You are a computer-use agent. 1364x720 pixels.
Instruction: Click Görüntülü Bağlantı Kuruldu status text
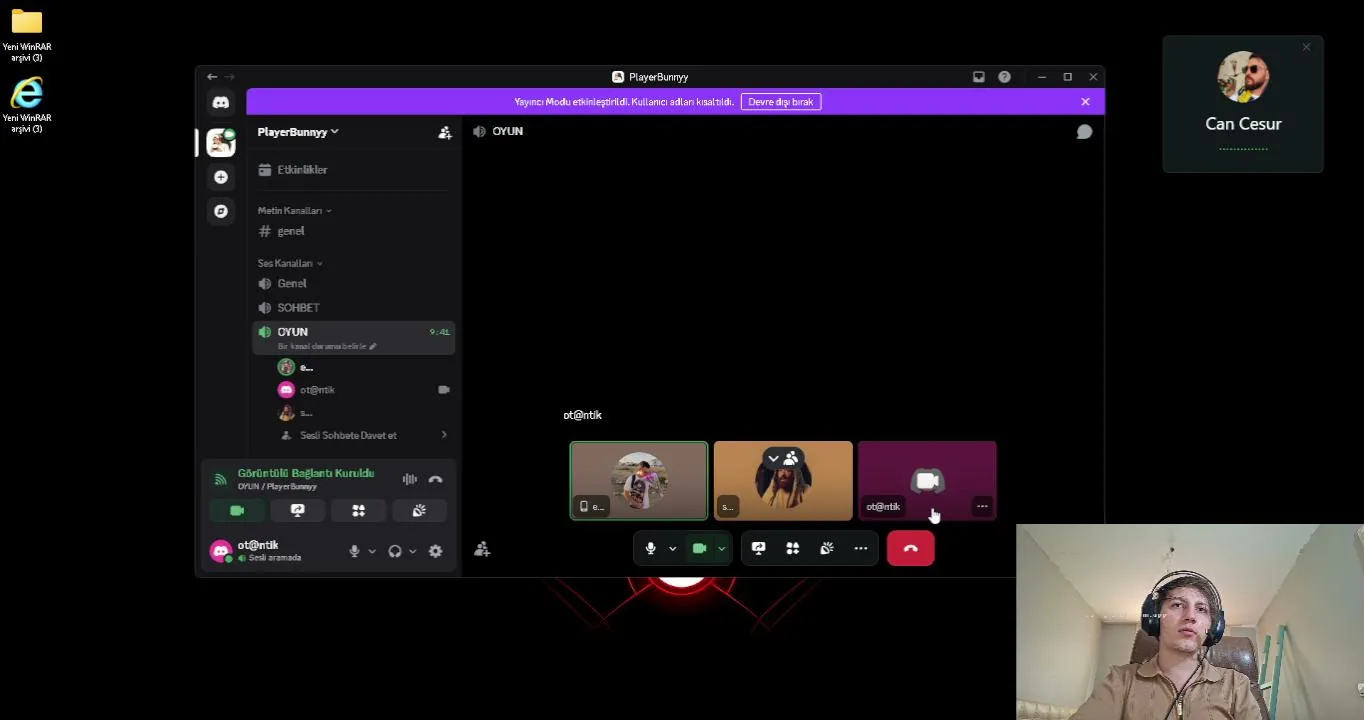click(x=306, y=473)
